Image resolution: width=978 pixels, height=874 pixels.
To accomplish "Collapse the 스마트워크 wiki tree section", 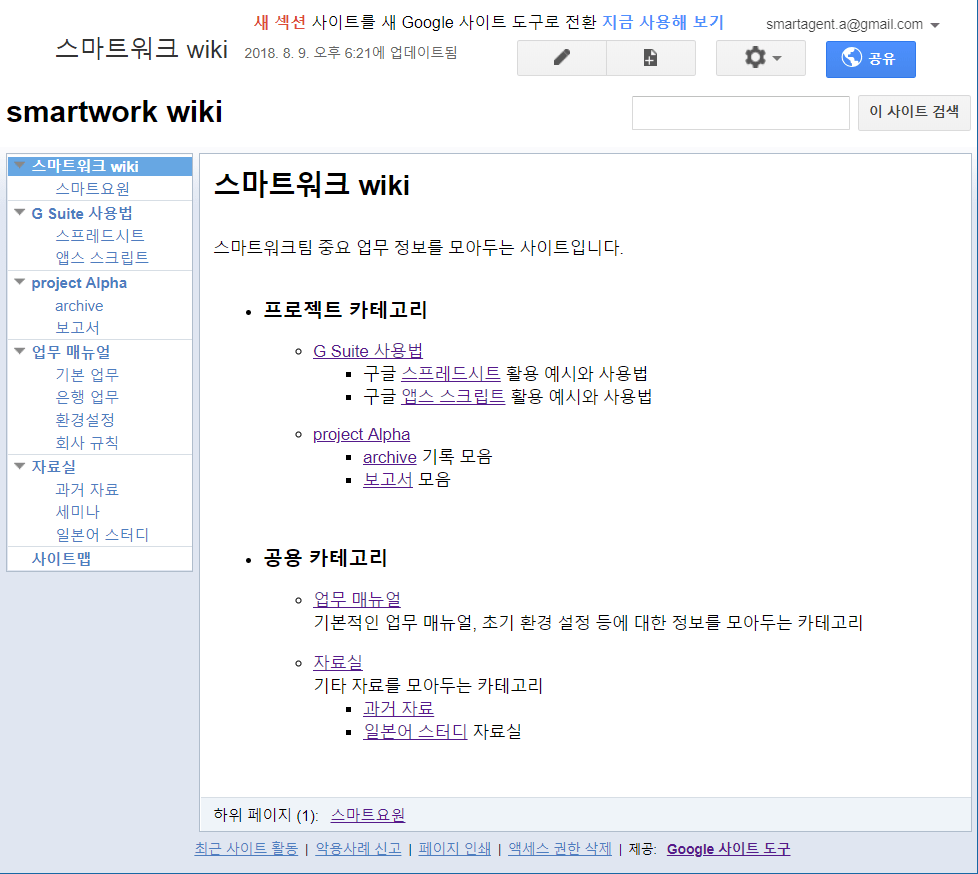I will [x=18, y=165].
